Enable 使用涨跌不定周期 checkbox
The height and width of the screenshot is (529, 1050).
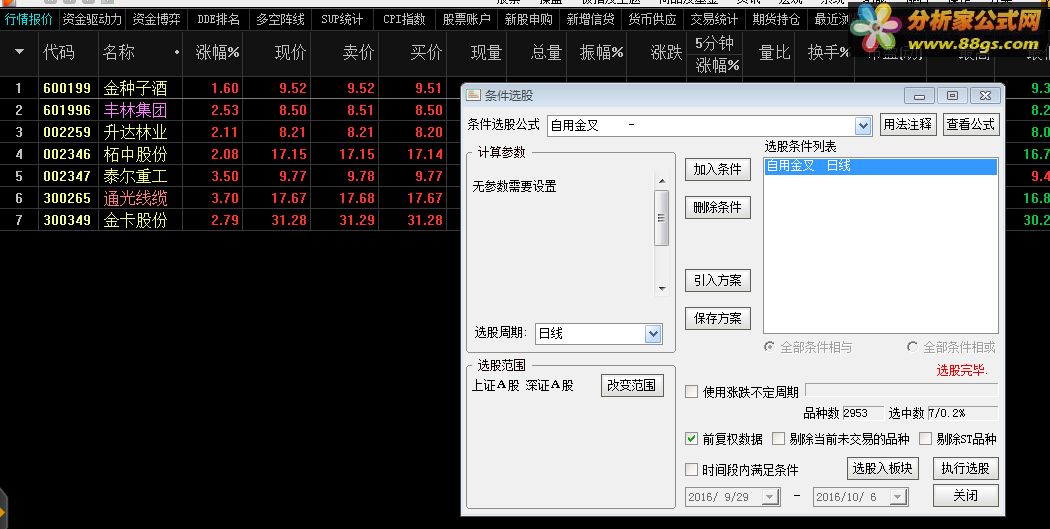coord(692,392)
